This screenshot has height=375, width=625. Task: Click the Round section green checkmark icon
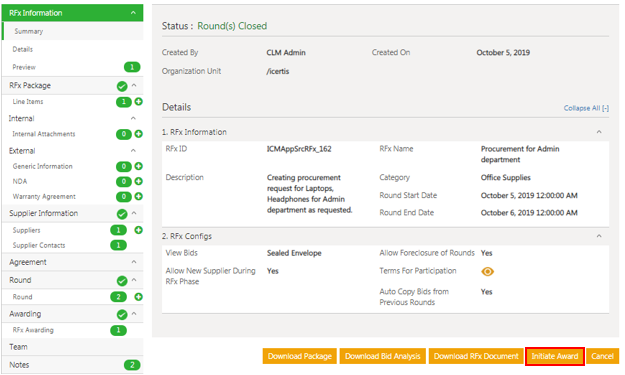(x=122, y=281)
